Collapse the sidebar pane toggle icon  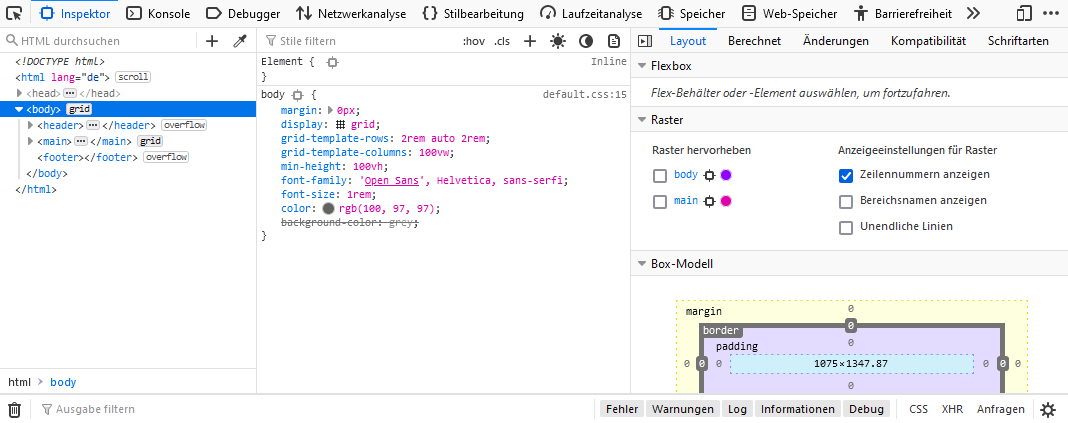point(644,41)
